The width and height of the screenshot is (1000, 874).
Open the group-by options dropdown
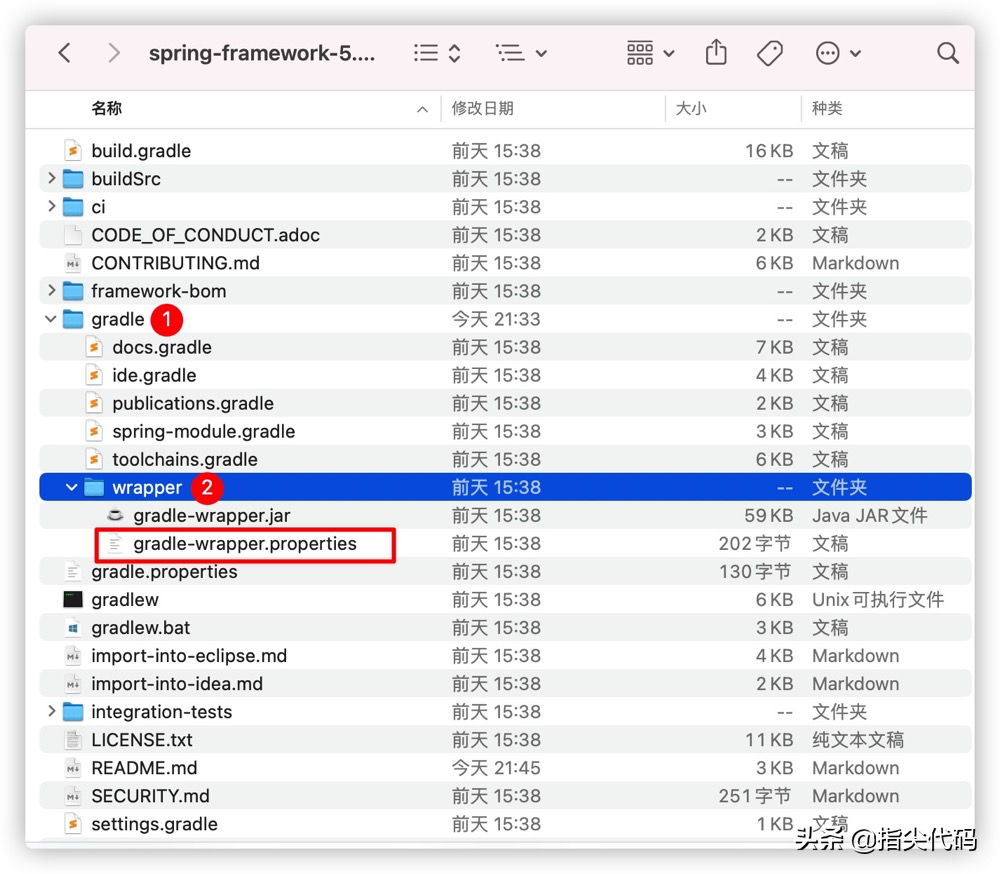521,53
